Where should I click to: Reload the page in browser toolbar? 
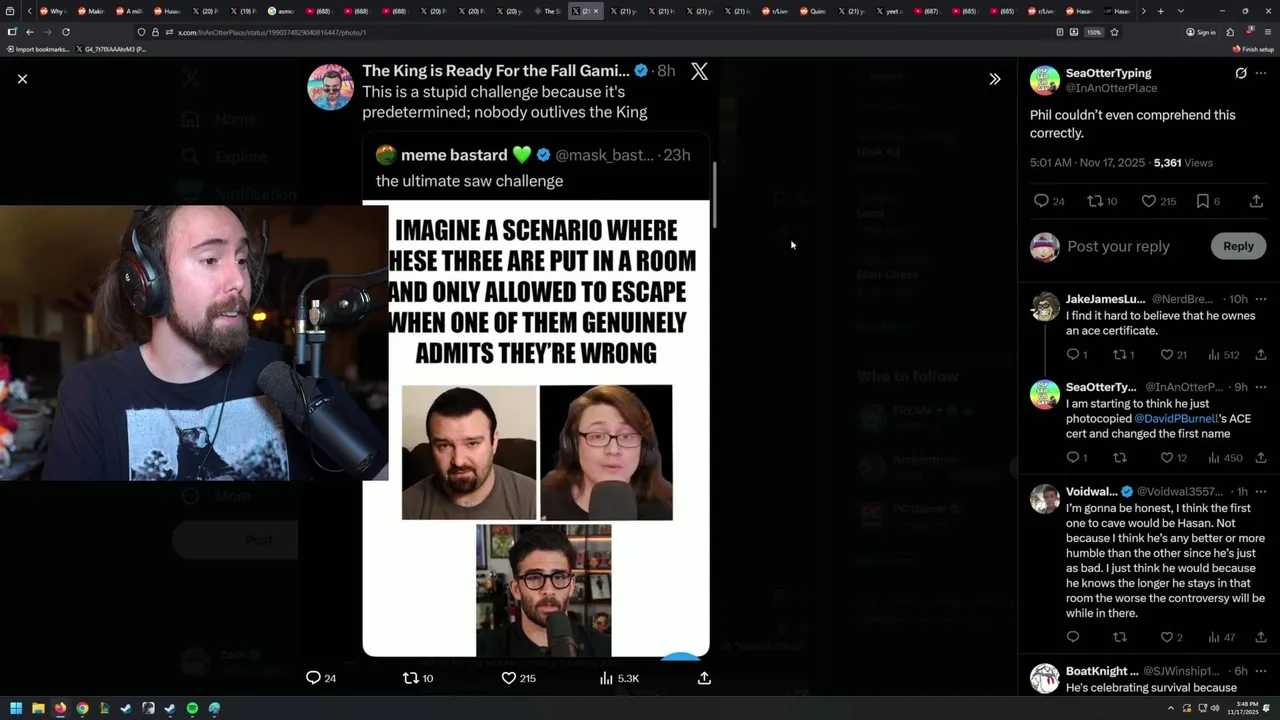click(66, 32)
